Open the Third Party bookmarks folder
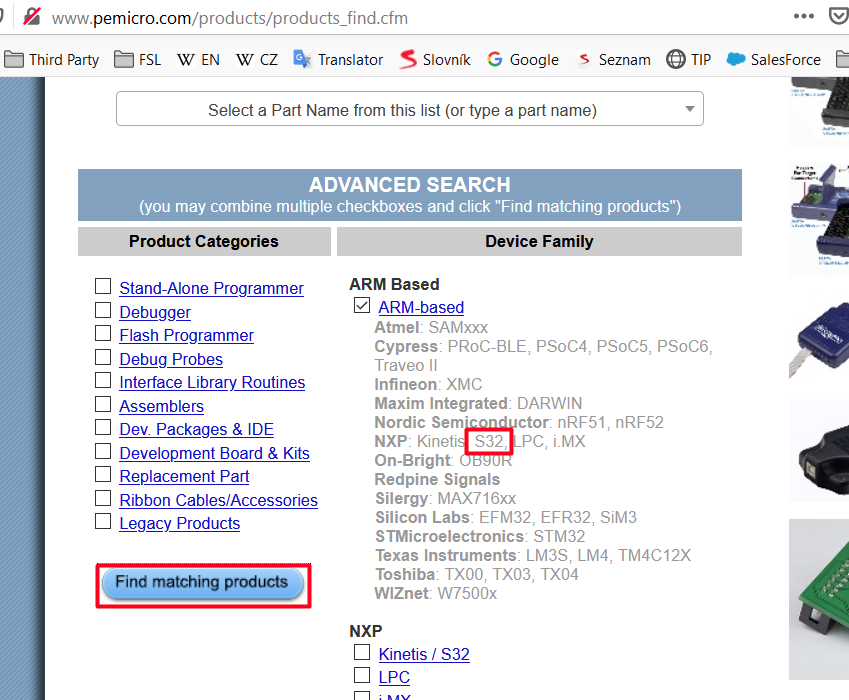 pos(52,59)
